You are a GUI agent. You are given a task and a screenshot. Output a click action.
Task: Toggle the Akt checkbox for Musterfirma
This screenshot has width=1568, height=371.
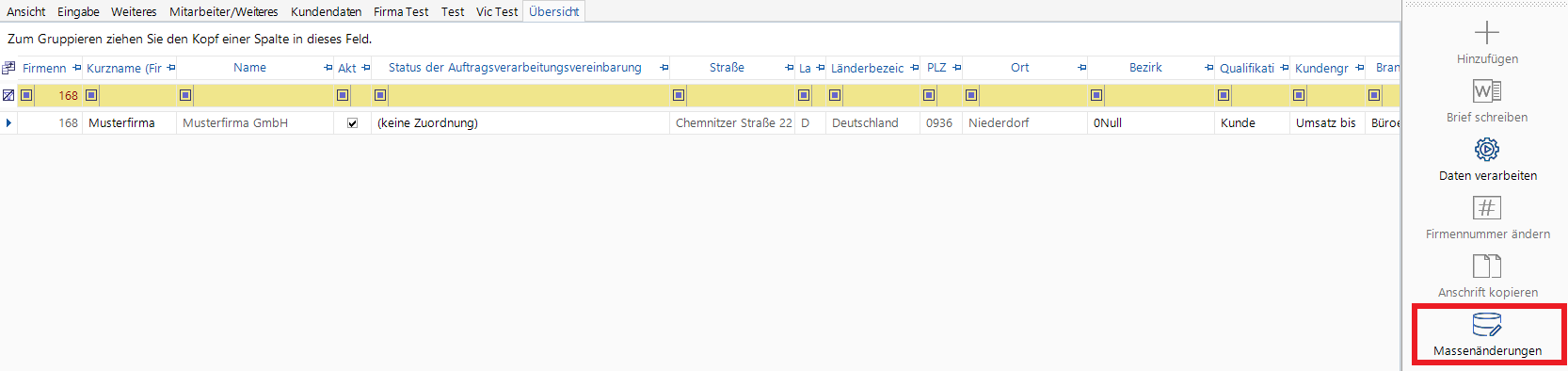tap(352, 123)
